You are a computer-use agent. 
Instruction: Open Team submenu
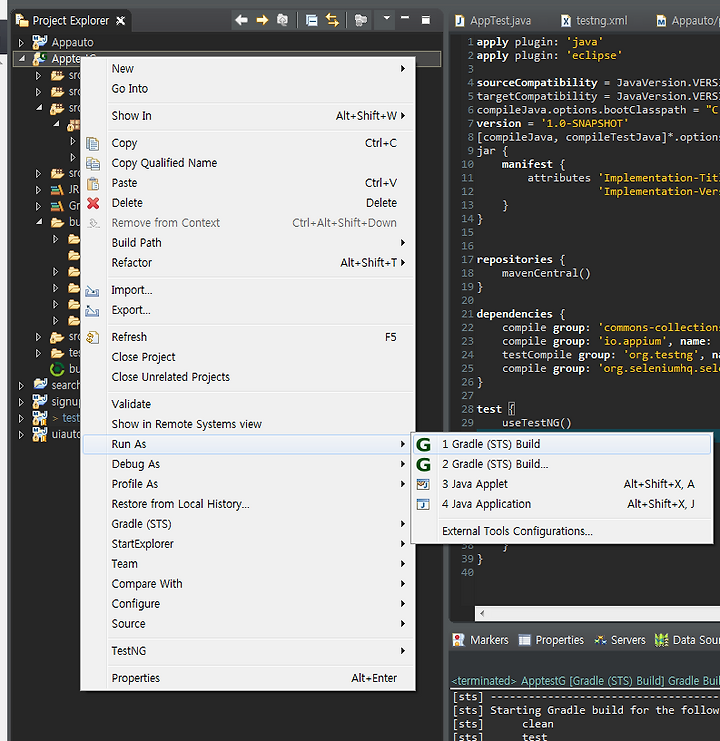248,564
